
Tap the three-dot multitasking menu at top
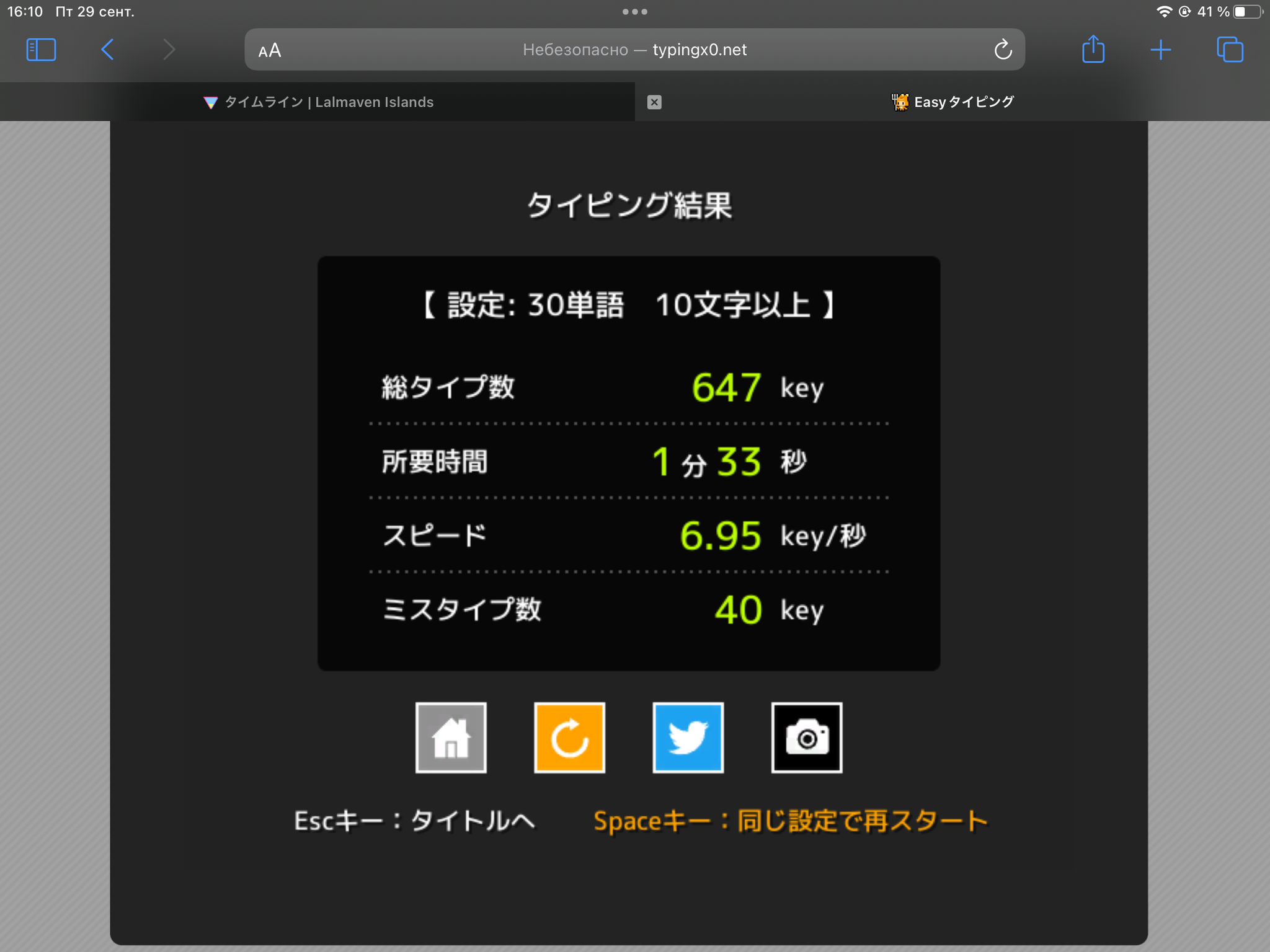click(635, 12)
